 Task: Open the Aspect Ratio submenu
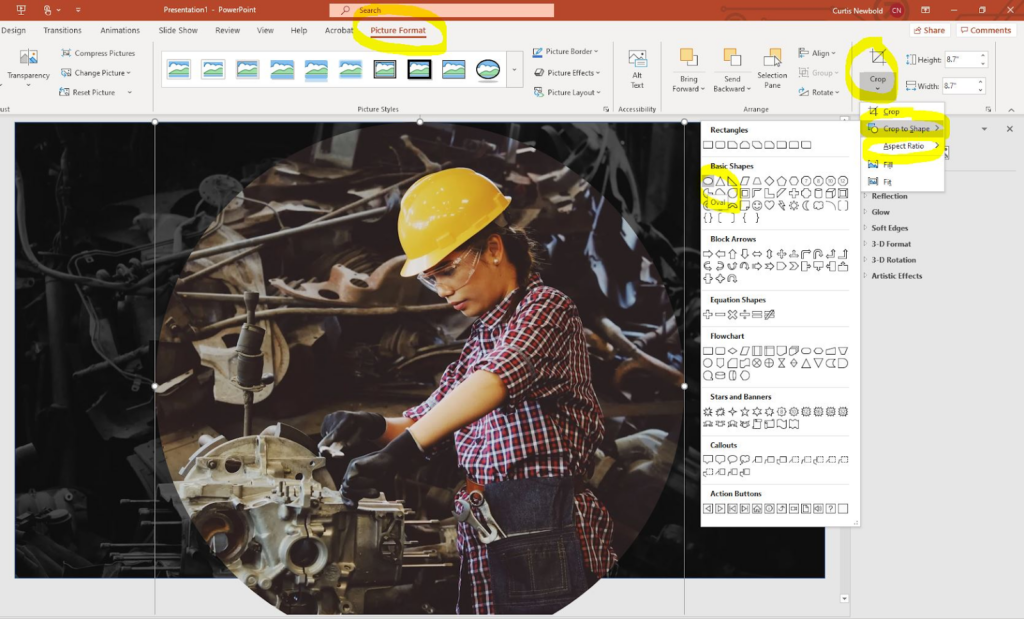click(904, 146)
